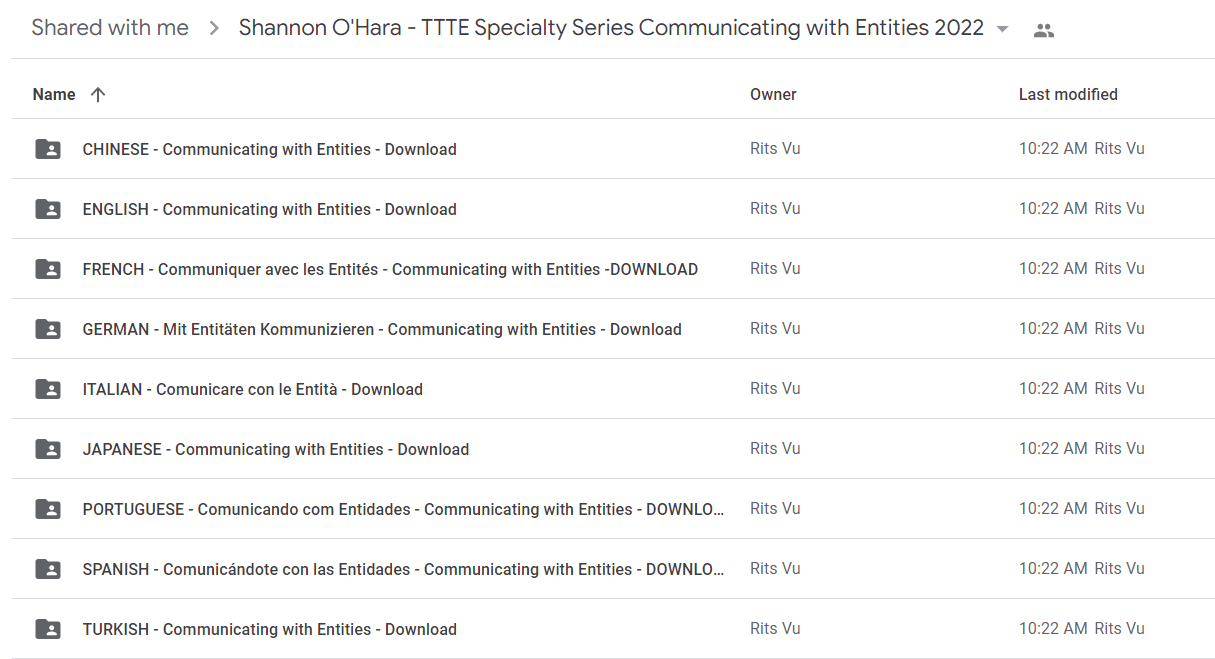1215x659 pixels.
Task: Click the shared people icon beside folder title
Action: 1044,30
